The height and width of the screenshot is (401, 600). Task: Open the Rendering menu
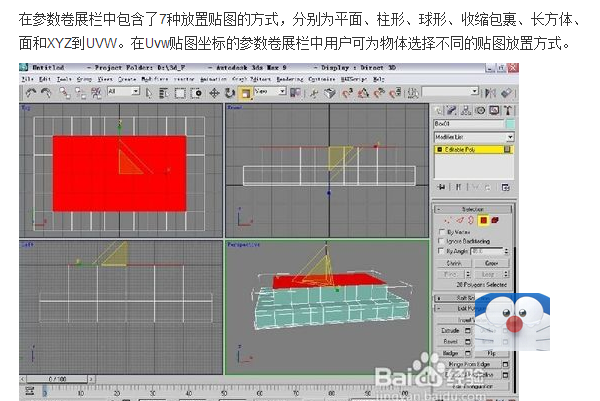290,79
